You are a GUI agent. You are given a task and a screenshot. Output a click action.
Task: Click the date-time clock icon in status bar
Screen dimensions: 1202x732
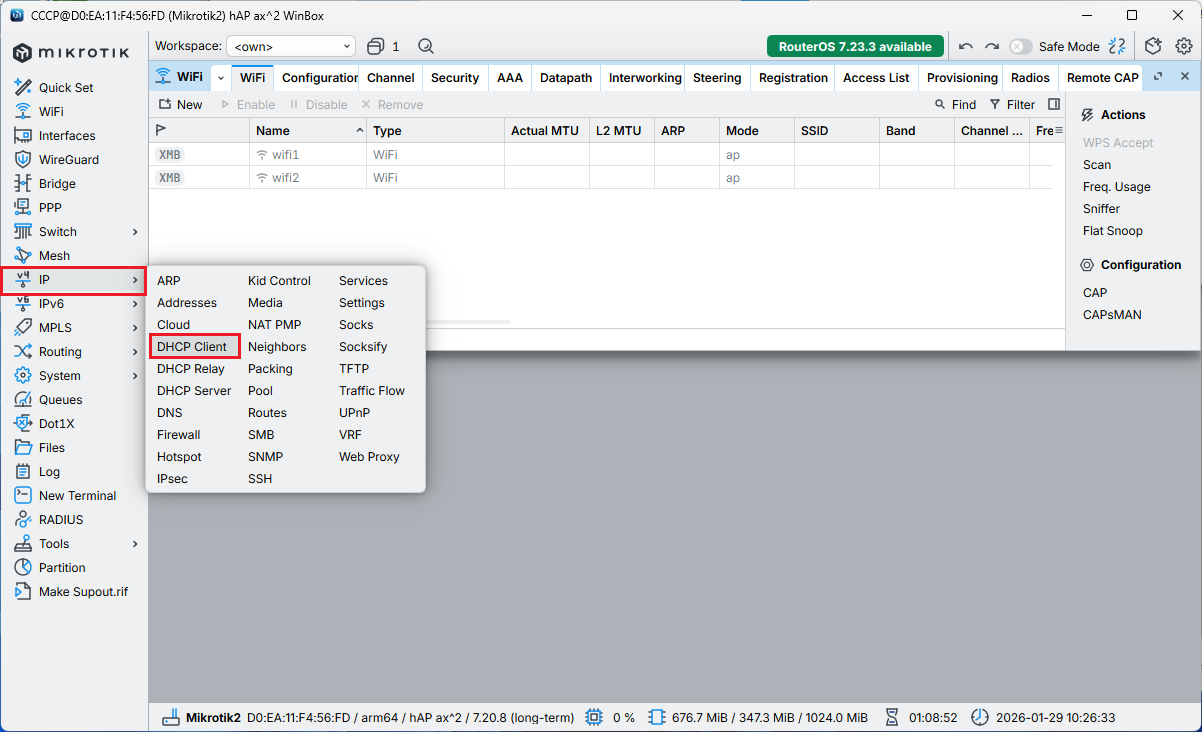(x=979, y=717)
